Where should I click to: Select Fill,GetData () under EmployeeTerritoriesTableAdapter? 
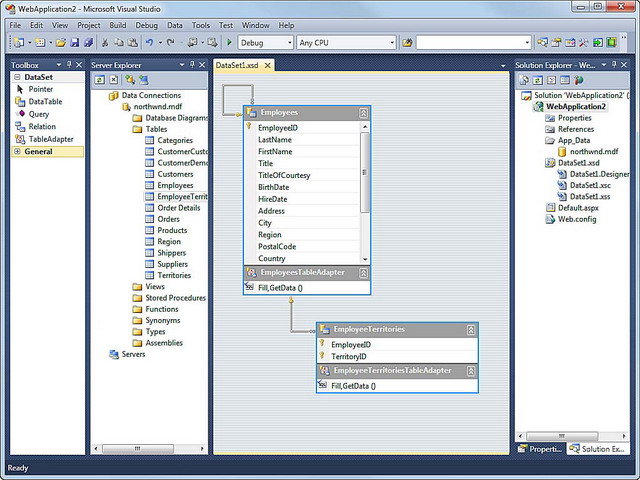pos(353,386)
